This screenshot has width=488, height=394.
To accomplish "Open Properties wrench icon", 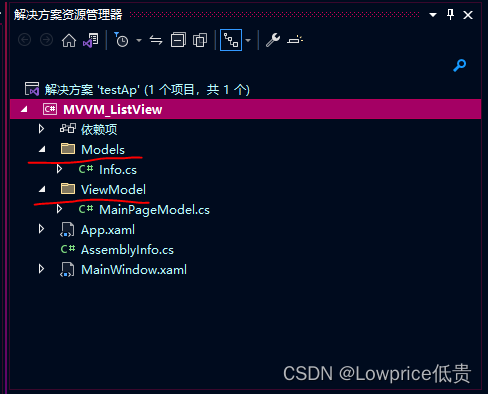I will click(x=273, y=40).
